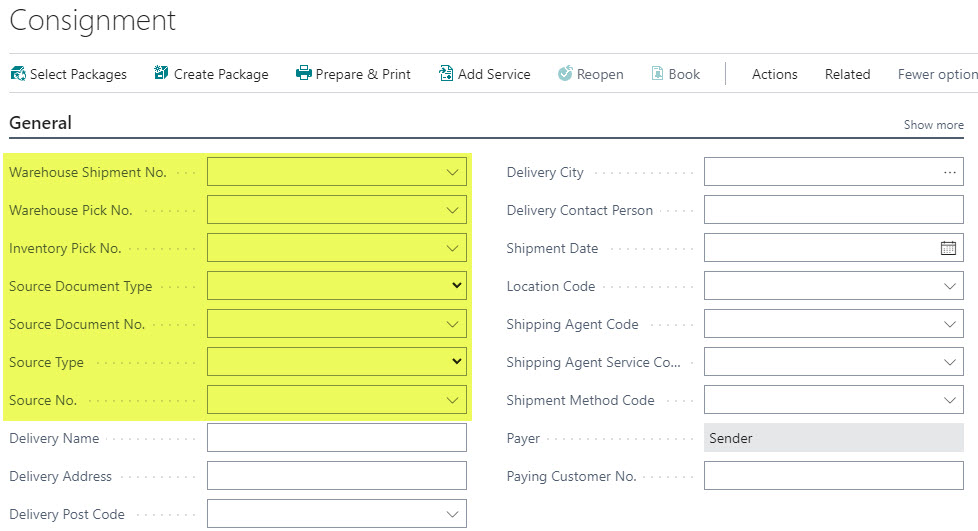Open the Related menu

click(847, 74)
